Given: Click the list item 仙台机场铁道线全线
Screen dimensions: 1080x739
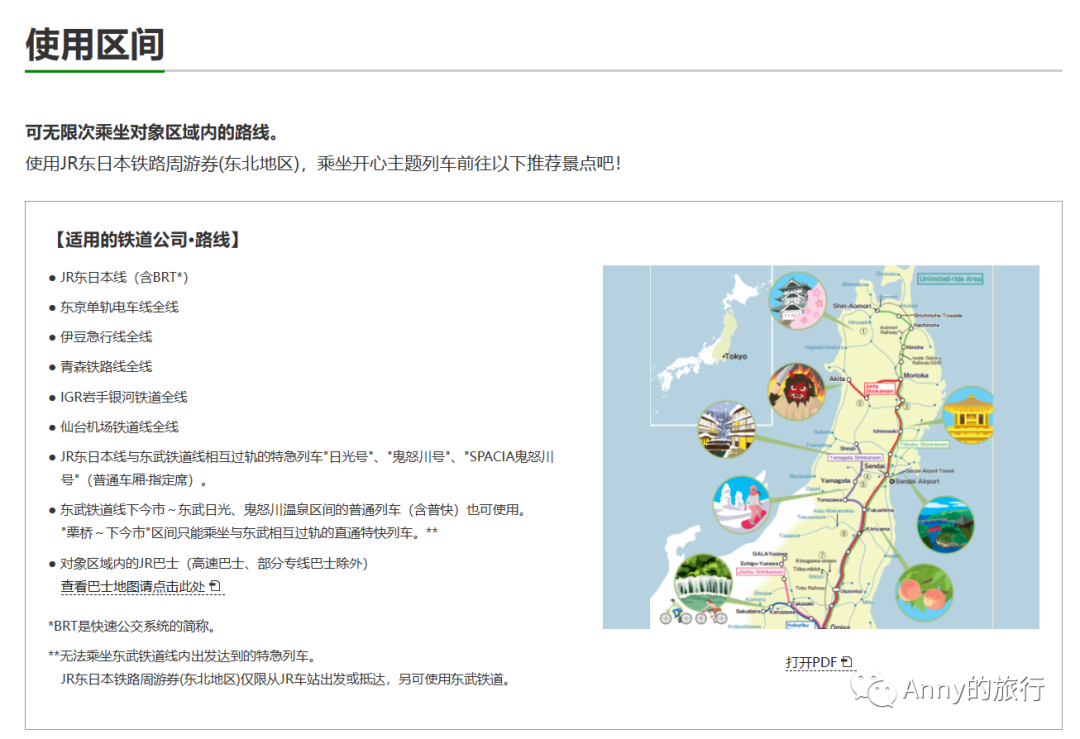Looking at the screenshot, I should pyautogui.click(x=119, y=426).
